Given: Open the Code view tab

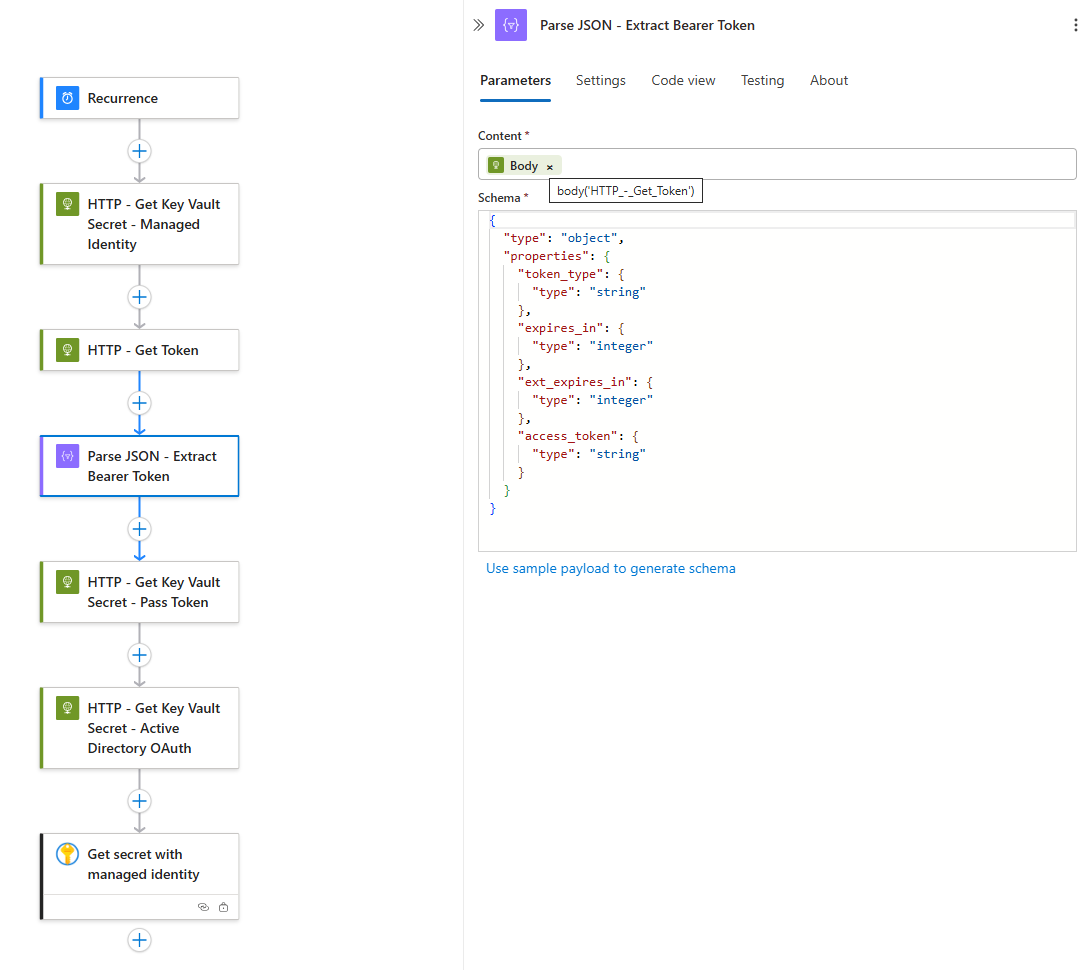Looking at the screenshot, I should coord(683,81).
